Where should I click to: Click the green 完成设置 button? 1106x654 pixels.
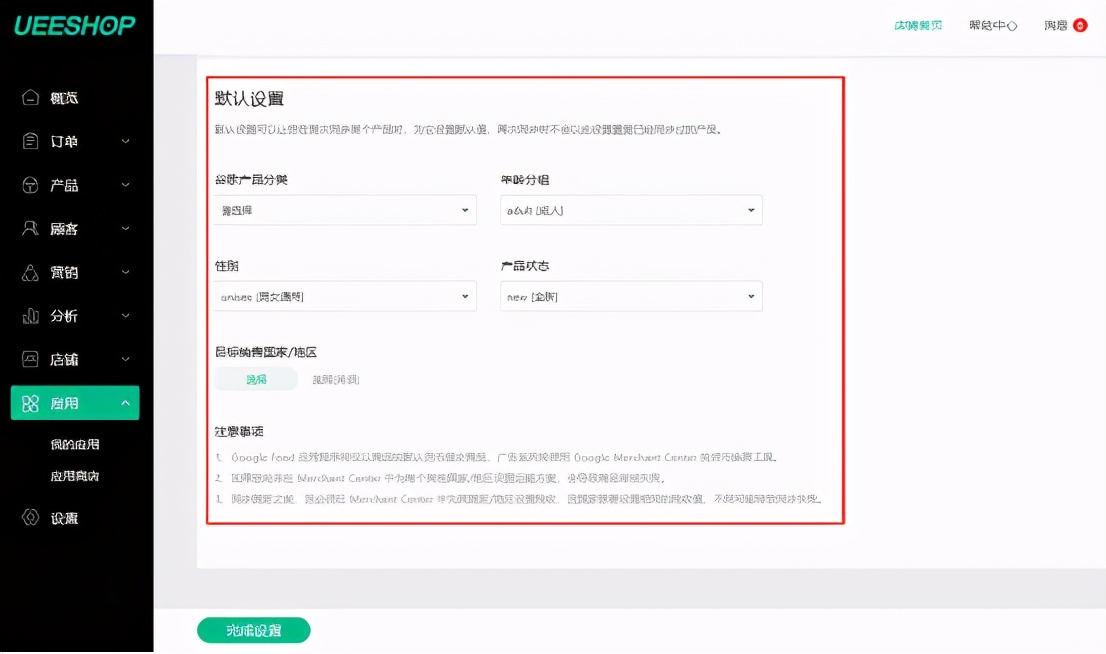(x=253, y=630)
